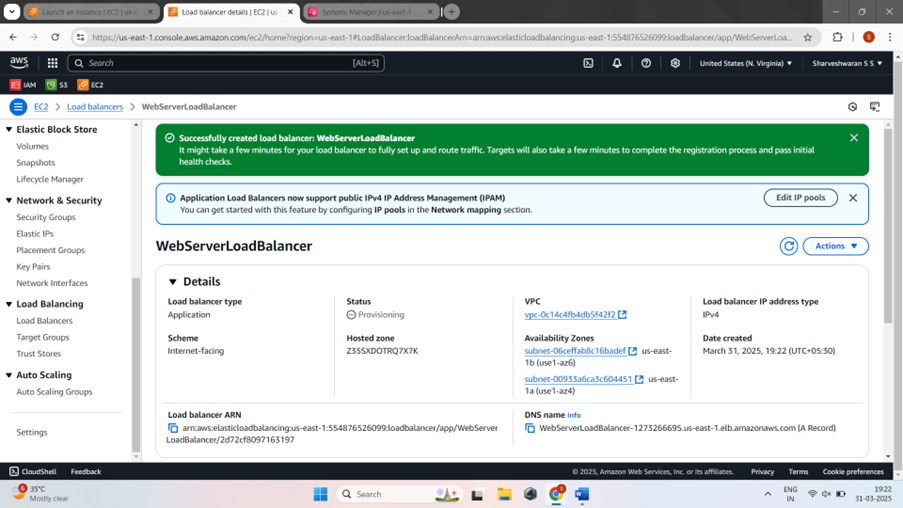Open the EC2 shortcut in favorites bar
Viewport: 903px width, 508px height.
click(90, 85)
